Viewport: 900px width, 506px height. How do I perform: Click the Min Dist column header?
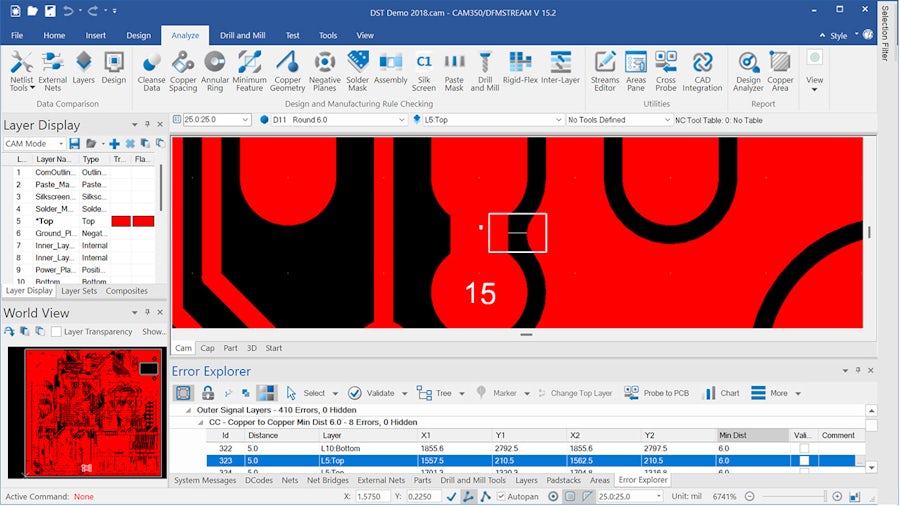pos(752,435)
